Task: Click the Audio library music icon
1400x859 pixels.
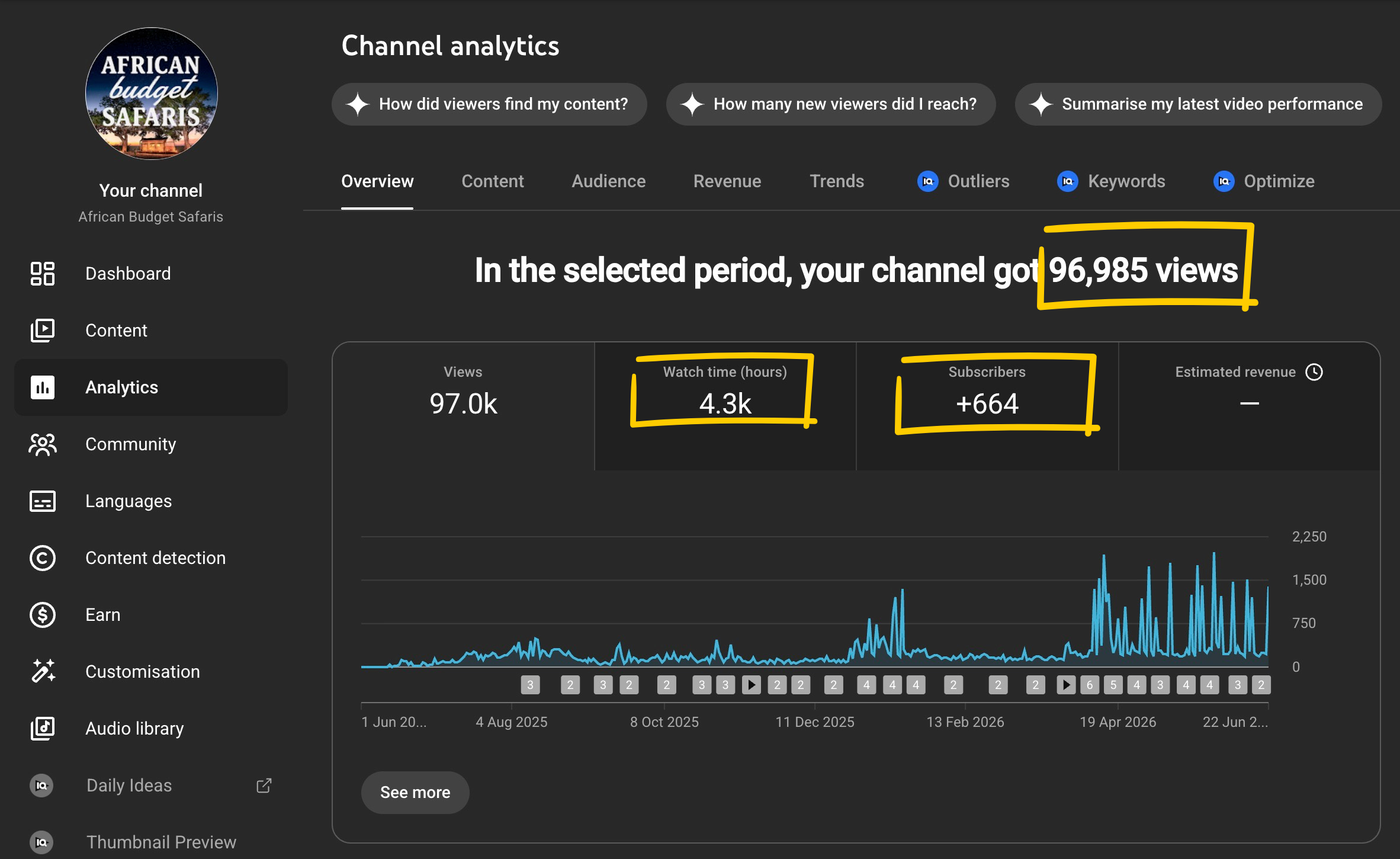Action: (43, 729)
